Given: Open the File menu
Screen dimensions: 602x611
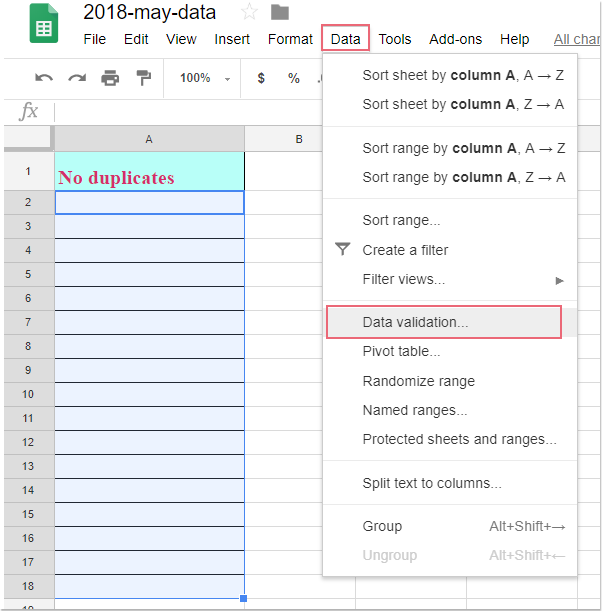Looking at the screenshot, I should tap(95, 39).
